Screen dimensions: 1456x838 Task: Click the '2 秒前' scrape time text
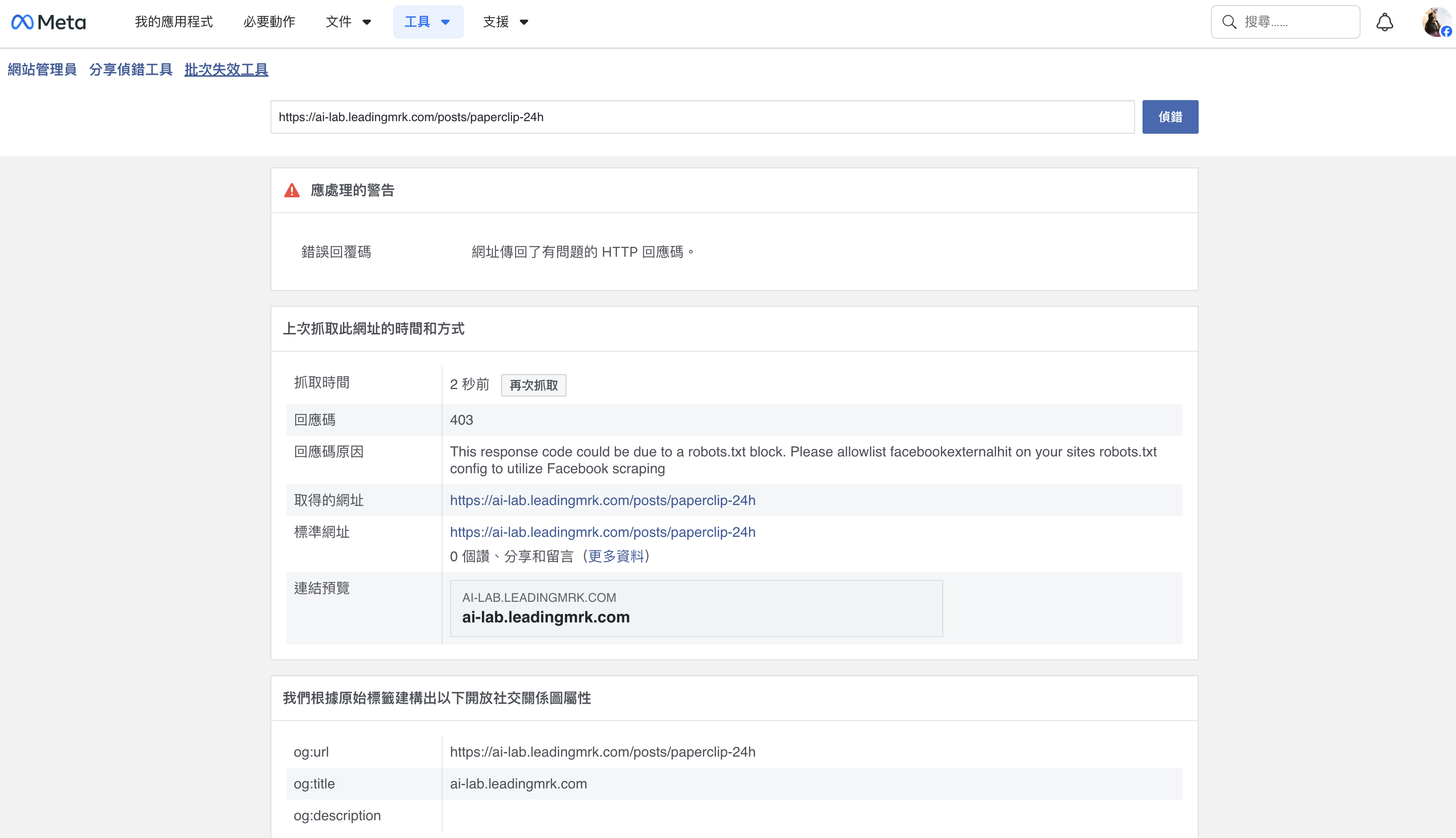pos(469,384)
